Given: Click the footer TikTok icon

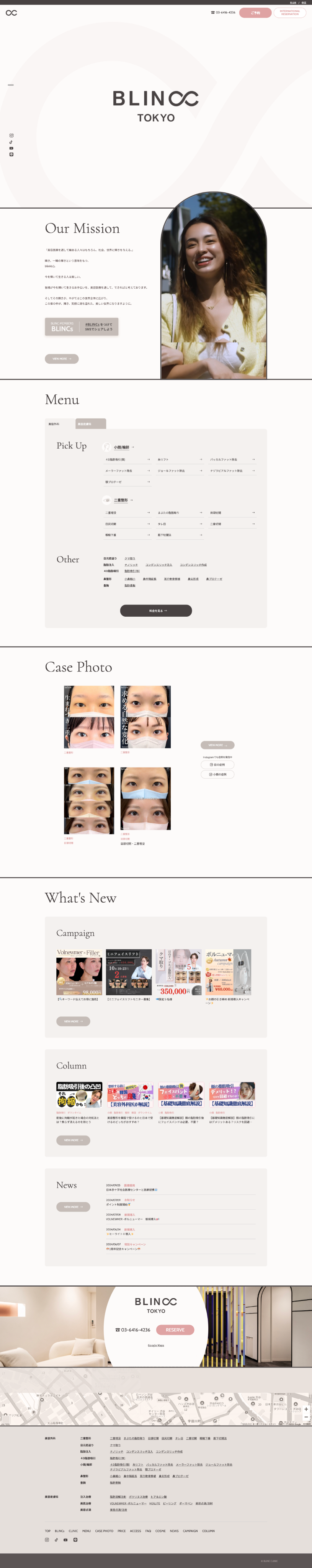Looking at the screenshot, I should coord(56,1539).
